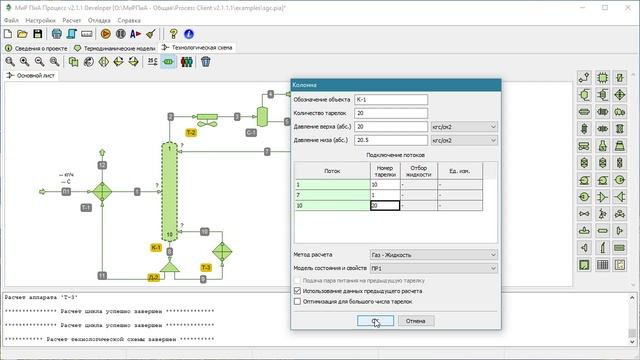This screenshot has height=360, width=640.
Task: Click the 25 C stream labels icon
Action: [153, 62]
